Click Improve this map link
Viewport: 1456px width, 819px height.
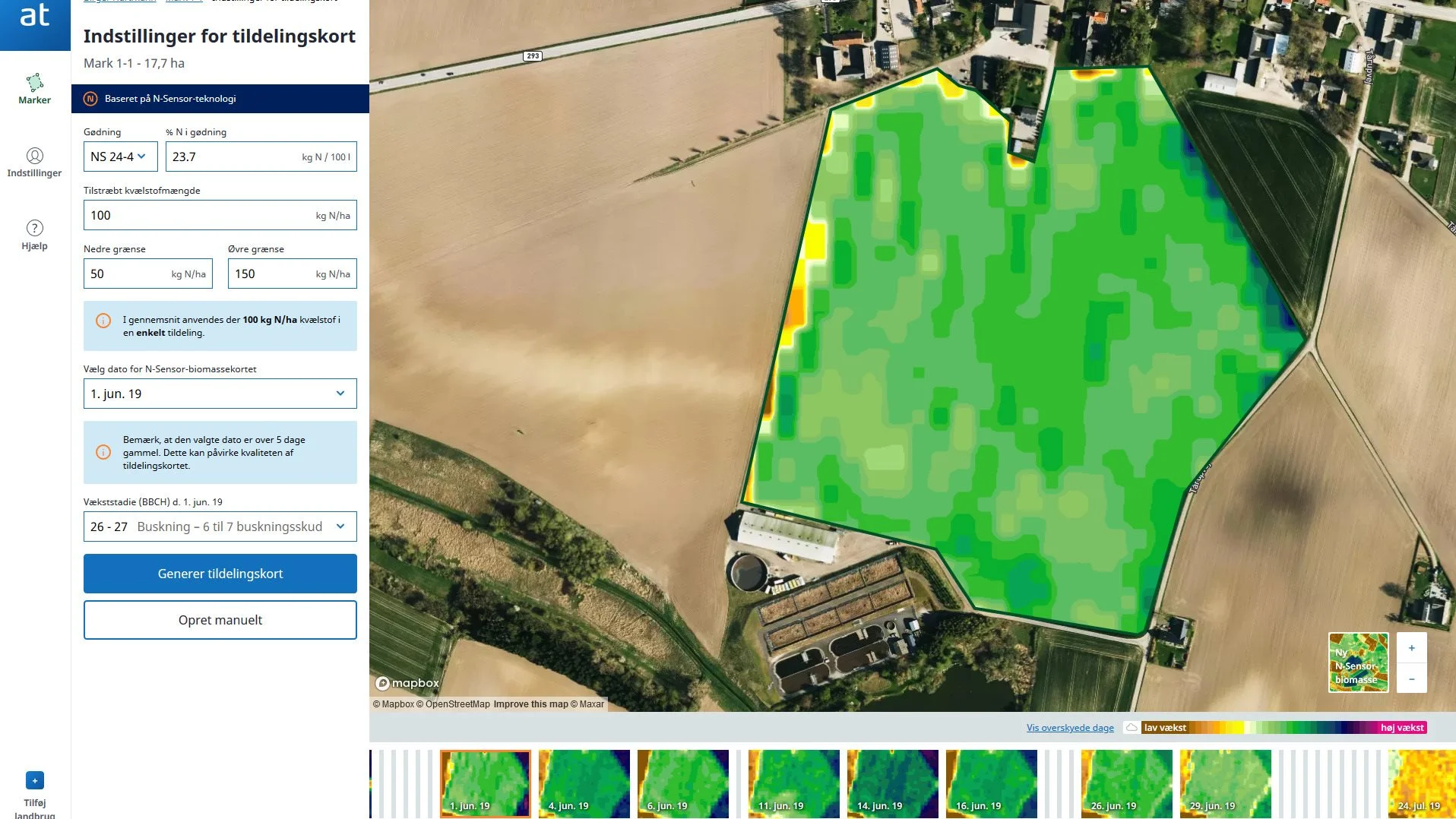[530, 704]
